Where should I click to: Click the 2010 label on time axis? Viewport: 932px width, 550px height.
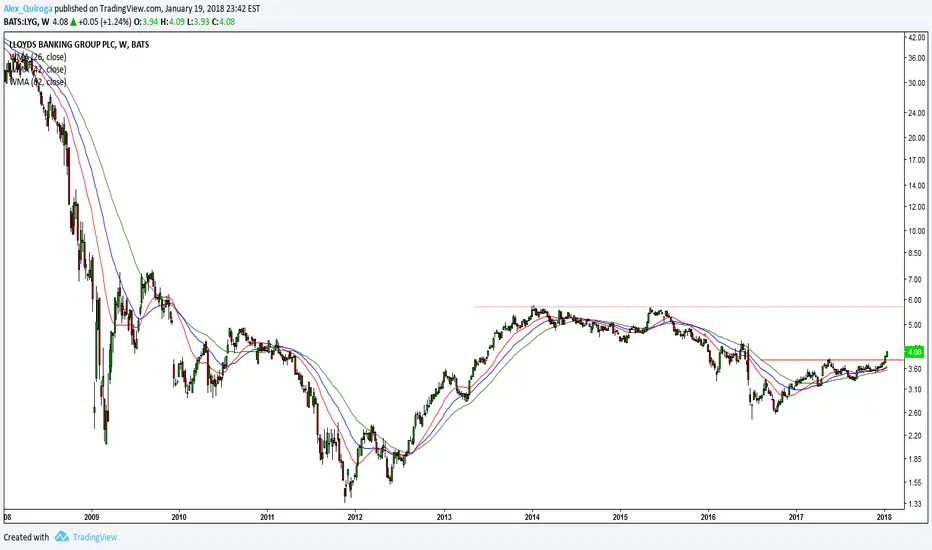[179, 517]
